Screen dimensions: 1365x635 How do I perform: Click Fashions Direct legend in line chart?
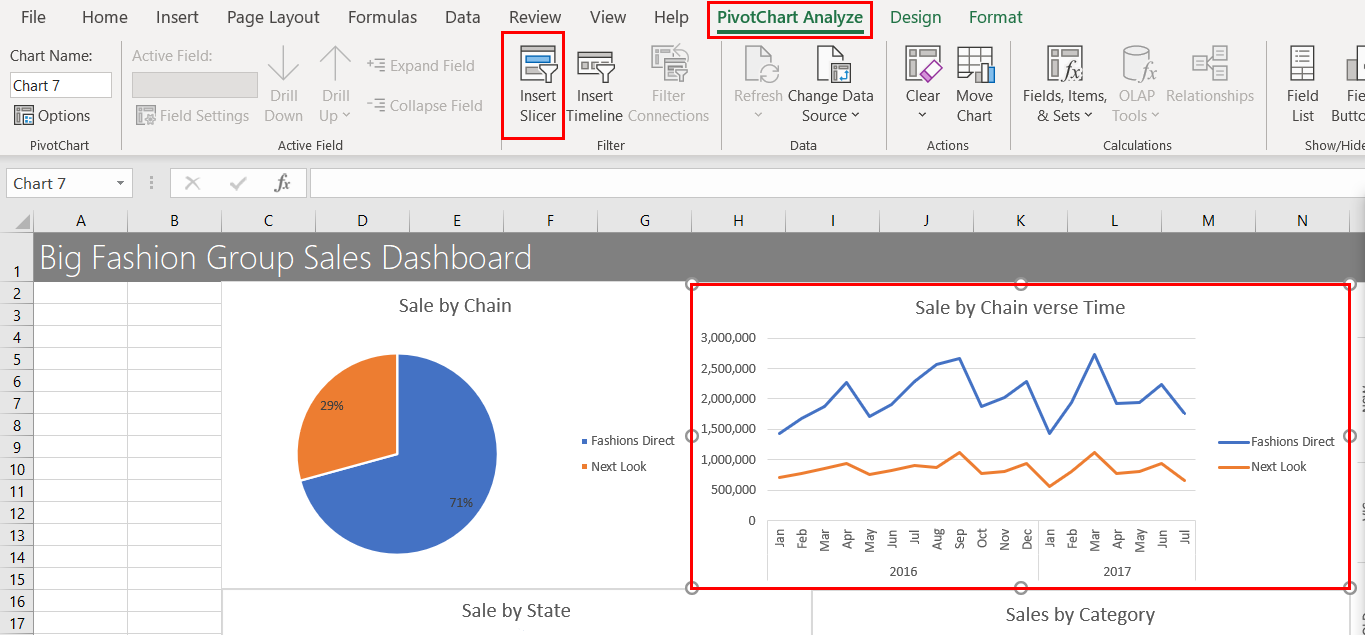click(1276, 441)
